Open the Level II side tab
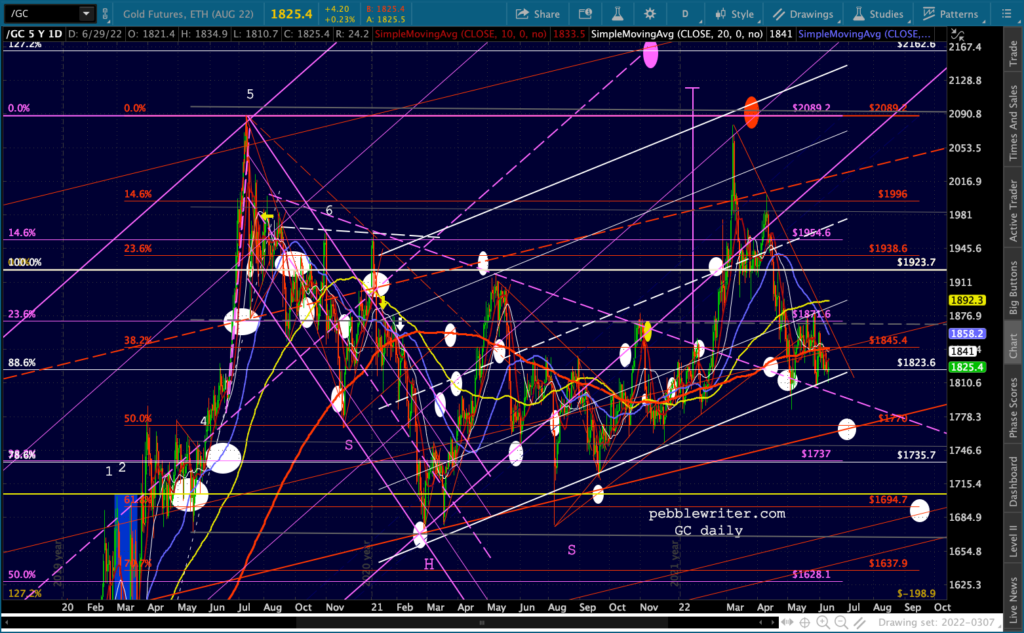Viewport: 1024px width, 633px height. point(1013,540)
